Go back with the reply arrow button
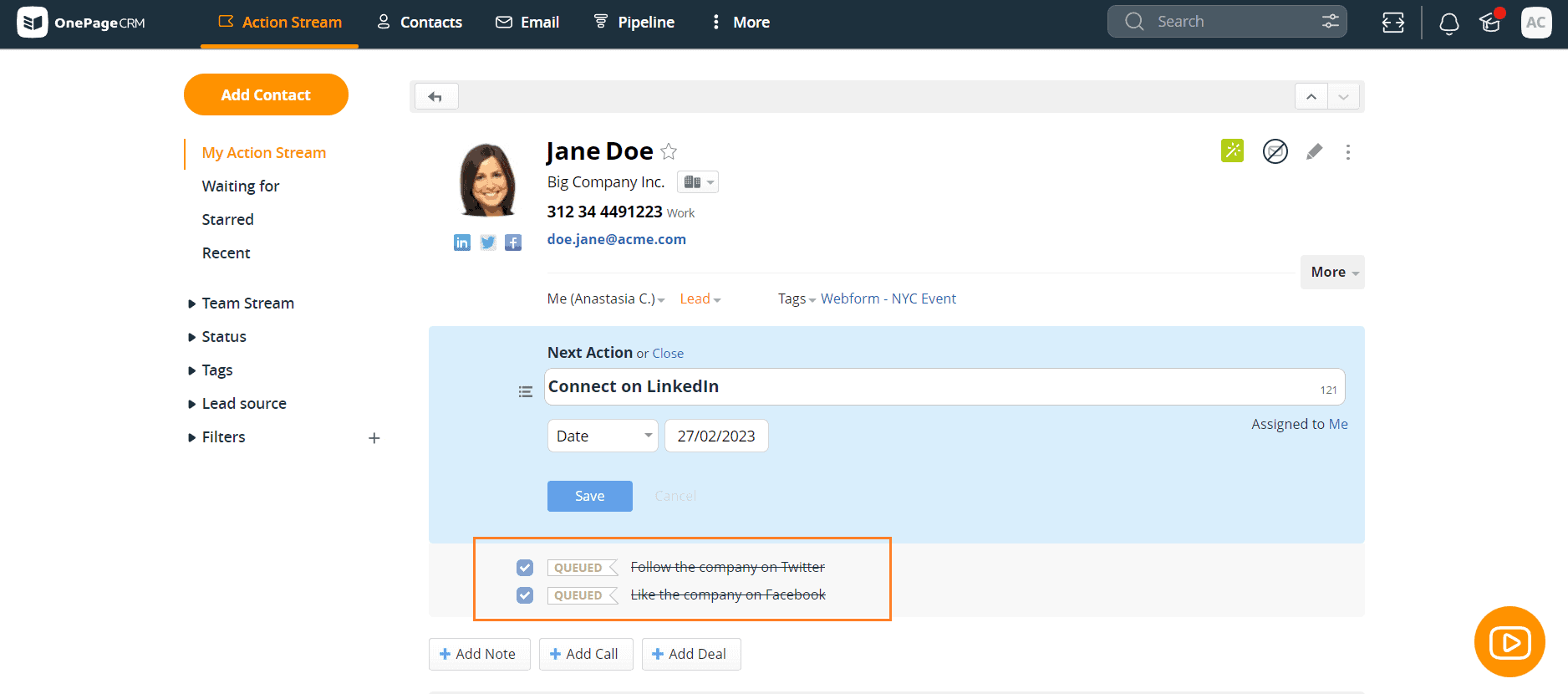Image resolution: width=1568 pixels, height=694 pixels. pyautogui.click(x=435, y=97)
